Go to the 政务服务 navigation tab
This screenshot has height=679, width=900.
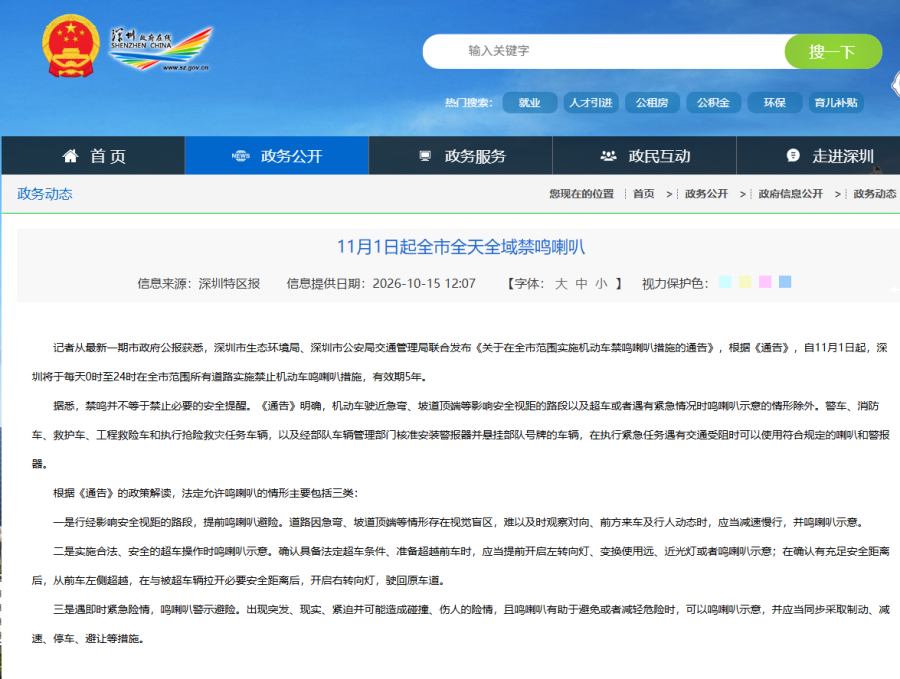point(460,156)
